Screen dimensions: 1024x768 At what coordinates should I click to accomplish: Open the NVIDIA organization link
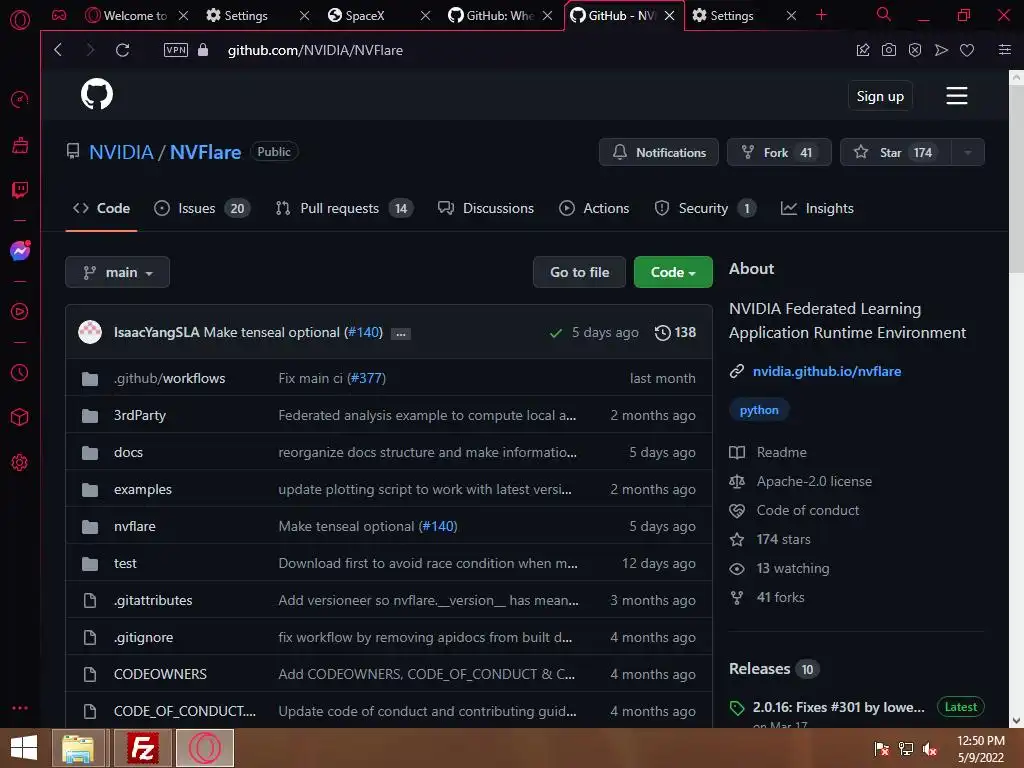coord(121,152)
